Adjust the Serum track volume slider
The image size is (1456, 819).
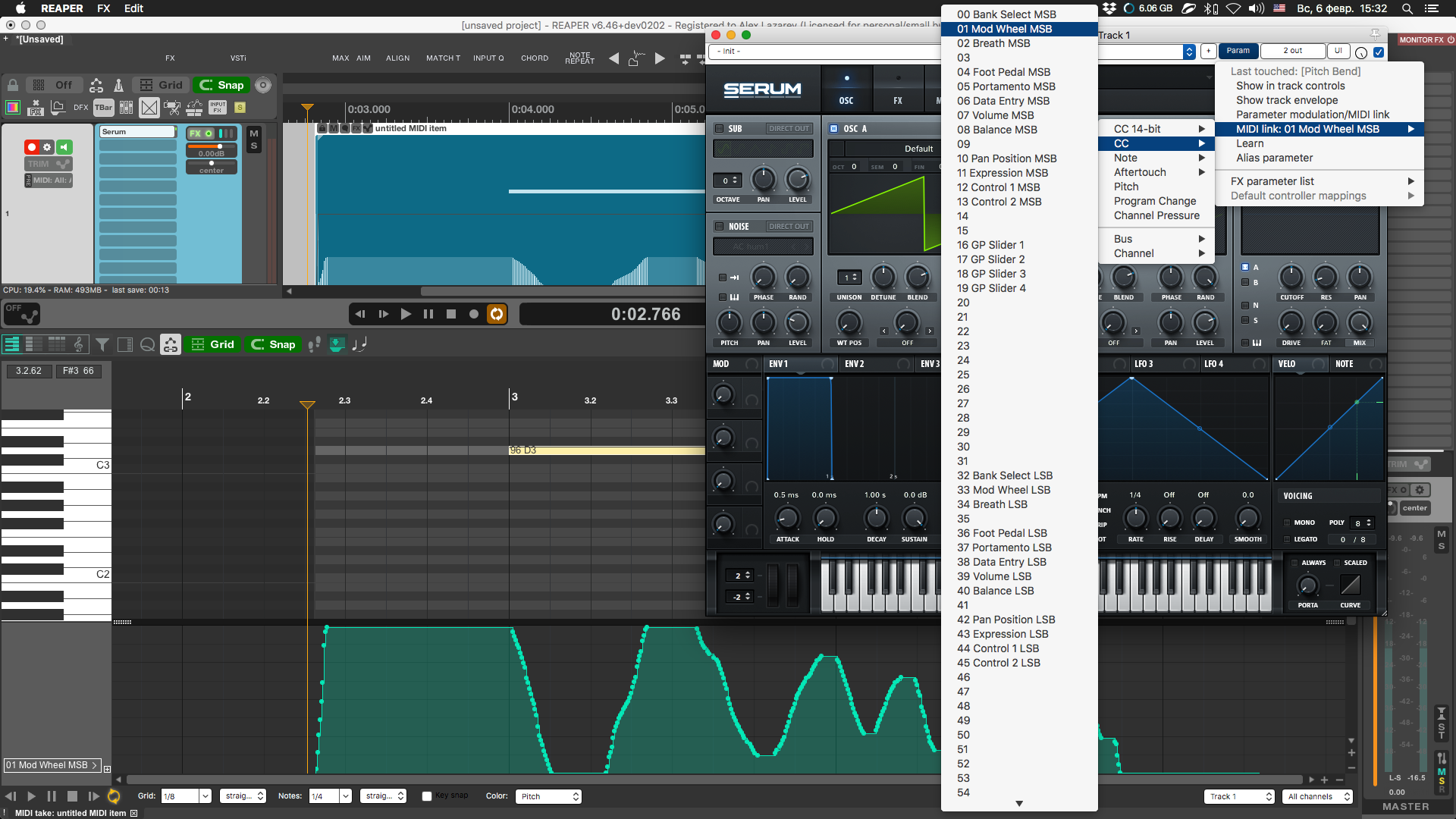[219, 146]
